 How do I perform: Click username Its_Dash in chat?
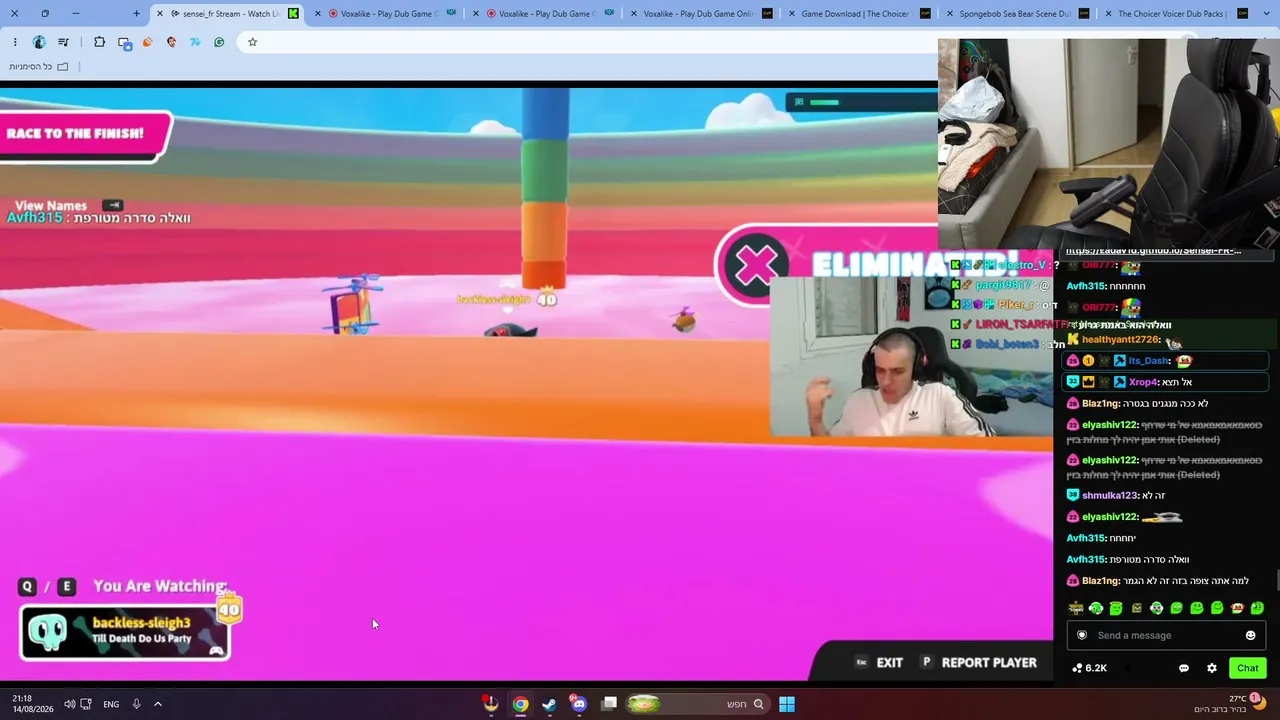pos(1149,361)
